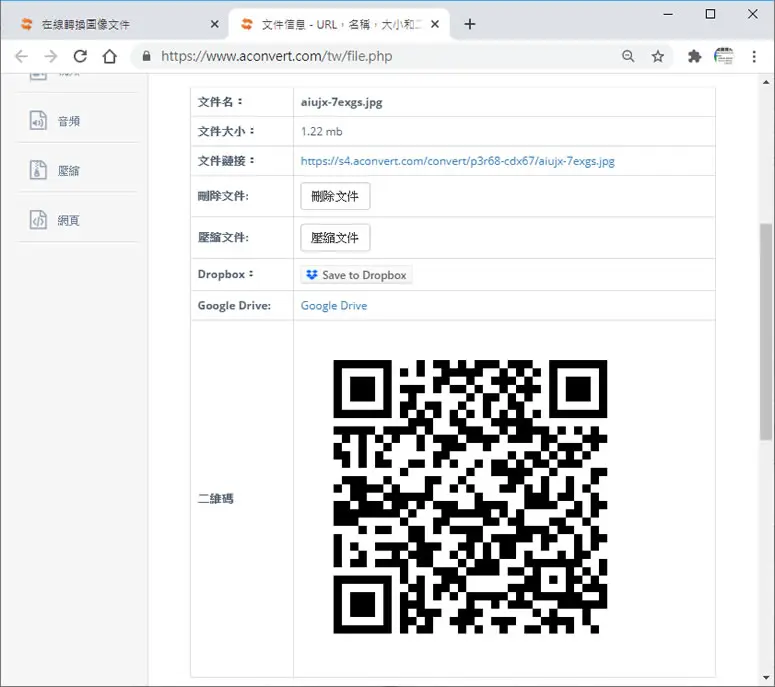Close the 文件信息 tab
This screenshot has height=687, width=775.
[x=435, y=24]
